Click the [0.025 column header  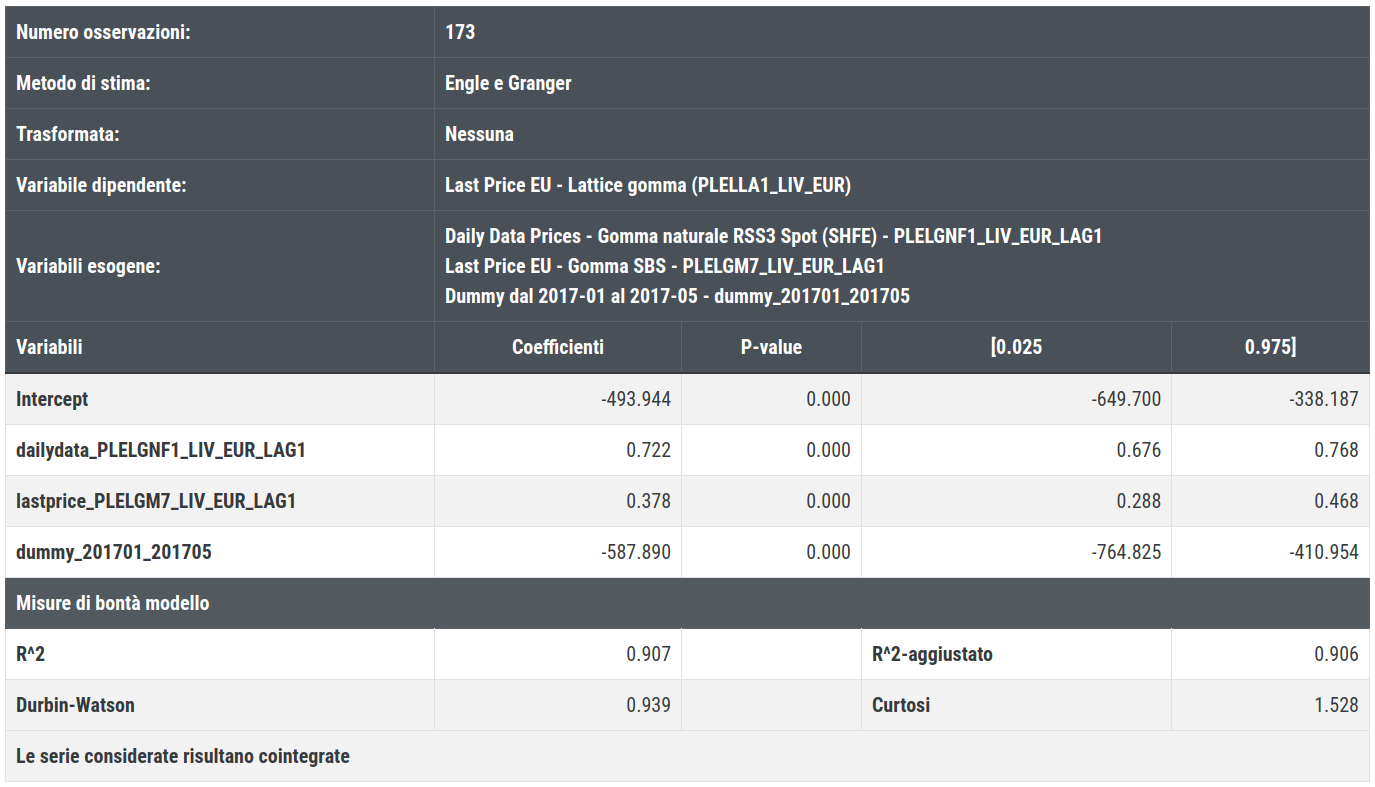click(1016, 347)
